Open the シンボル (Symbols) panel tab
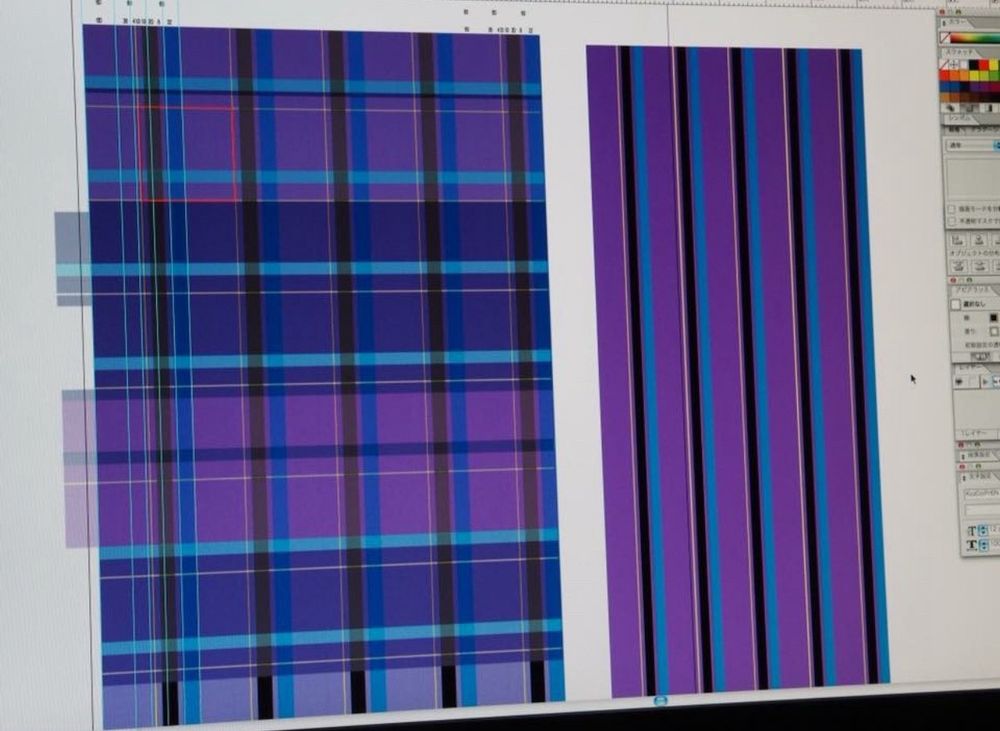The height and width of the screenshot is (731, 1000). (959, 118)
